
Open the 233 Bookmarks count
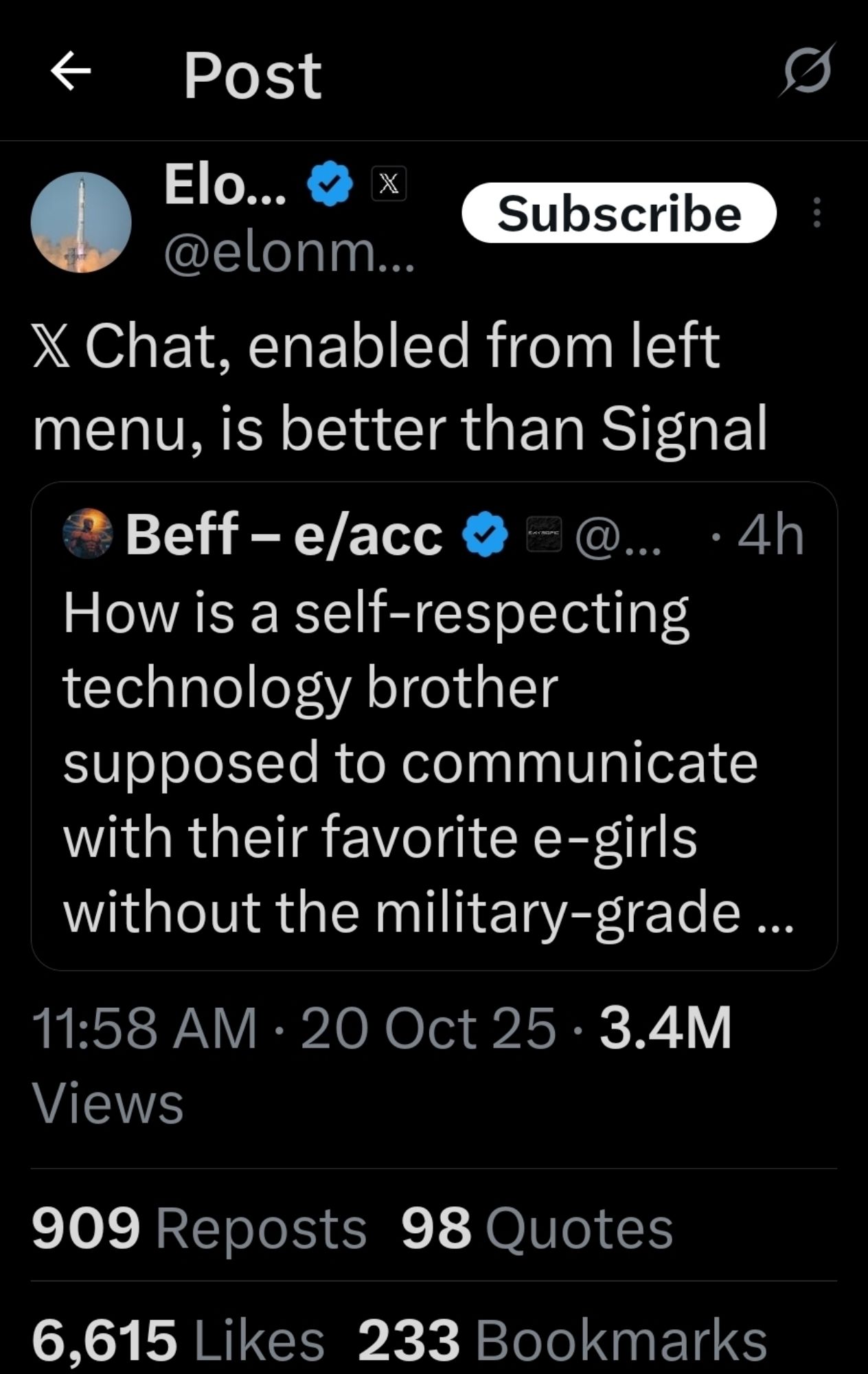[562, 1340]
